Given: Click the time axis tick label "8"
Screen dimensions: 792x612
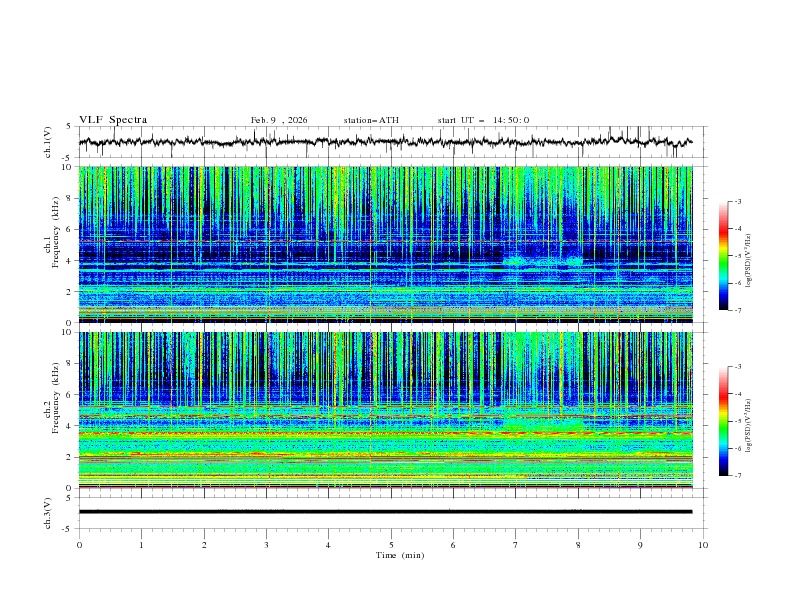Looking at the screenshot, I should pos(578,545).
